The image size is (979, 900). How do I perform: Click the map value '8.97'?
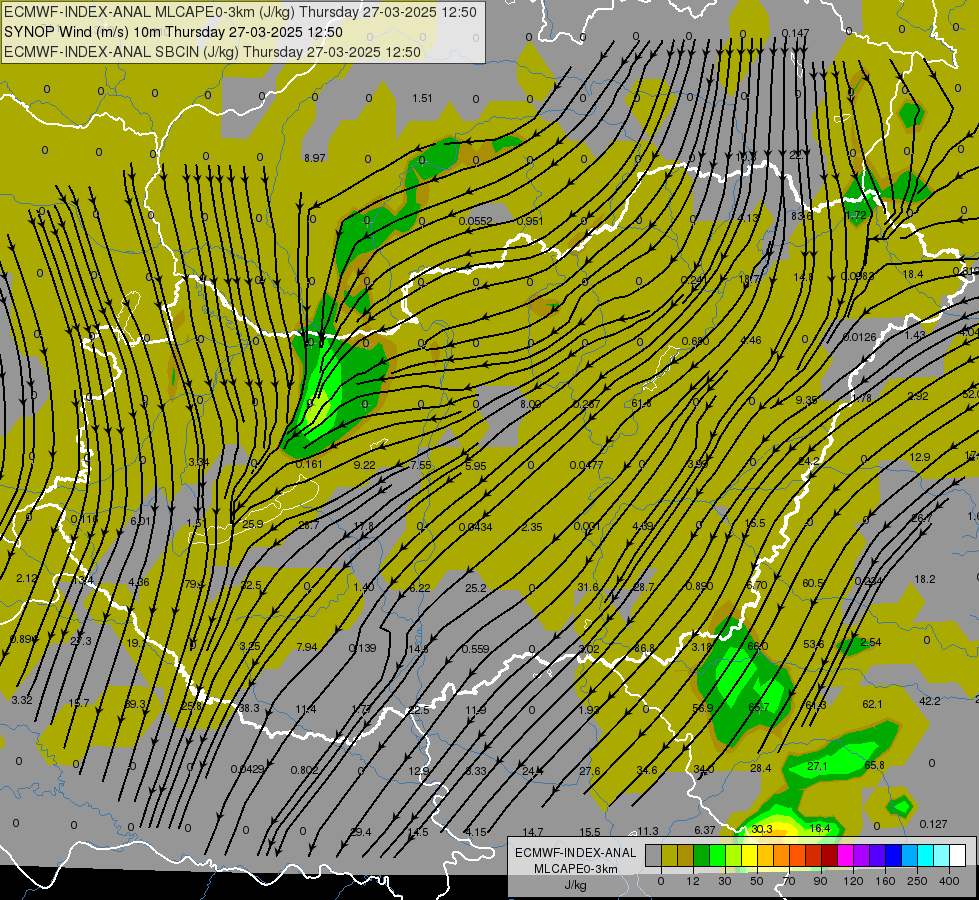pyautogui.click(x=315, y=158)
